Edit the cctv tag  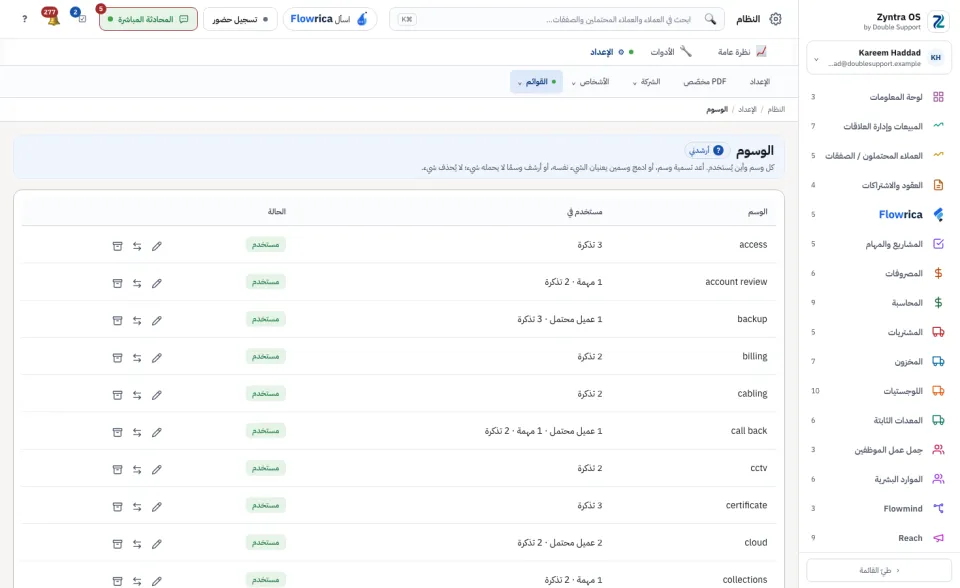click(x=157, y=470)
